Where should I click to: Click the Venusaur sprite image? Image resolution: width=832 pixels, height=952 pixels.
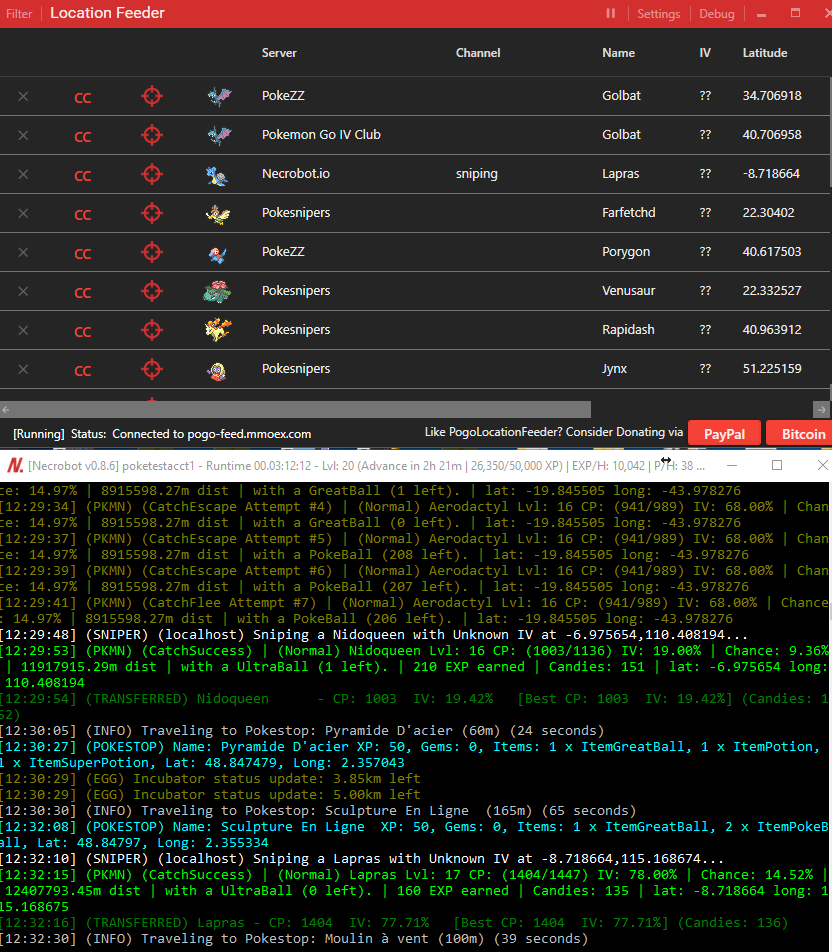(x=217, y=291)
